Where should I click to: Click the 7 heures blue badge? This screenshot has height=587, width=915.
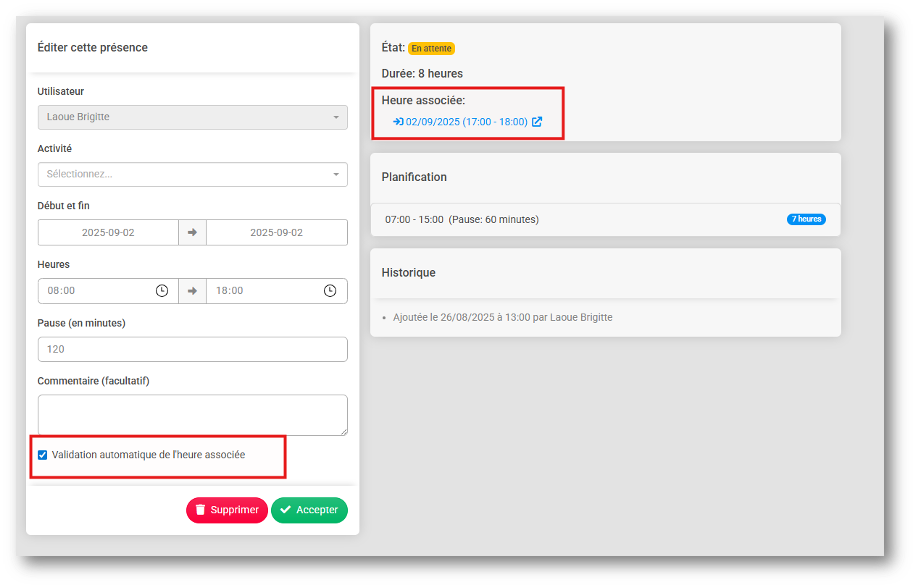(806, 219)
